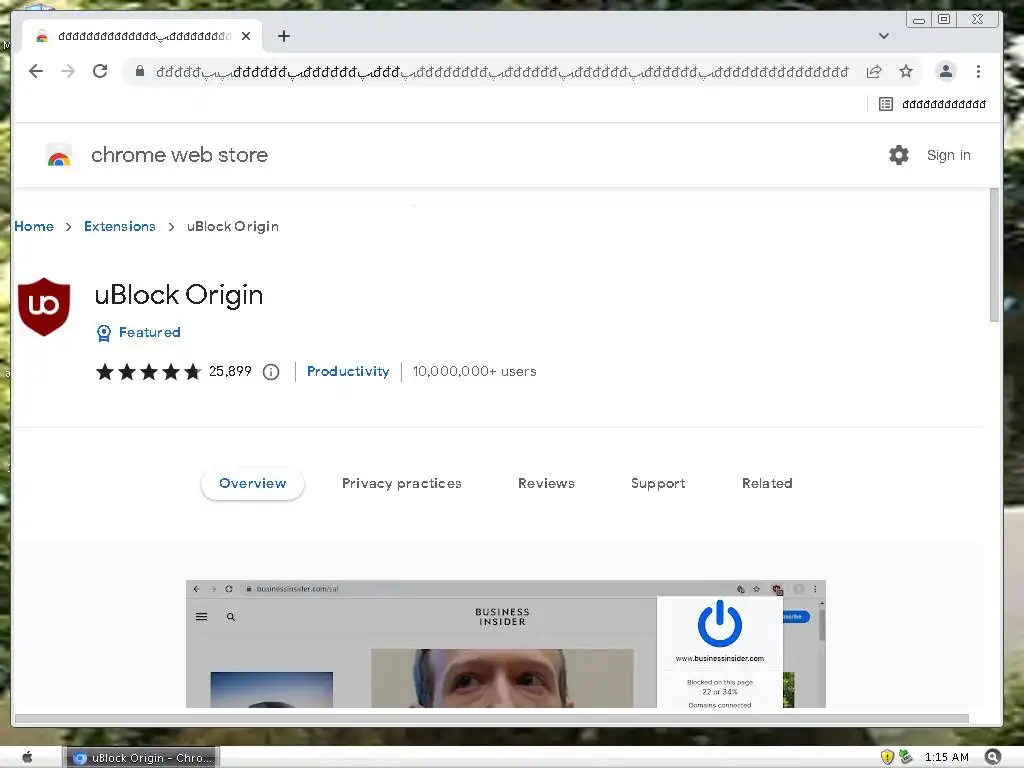This screenshot has width=1024, height=768.
Task: Switch to the Reviews tab
Action: coord(546,483)
